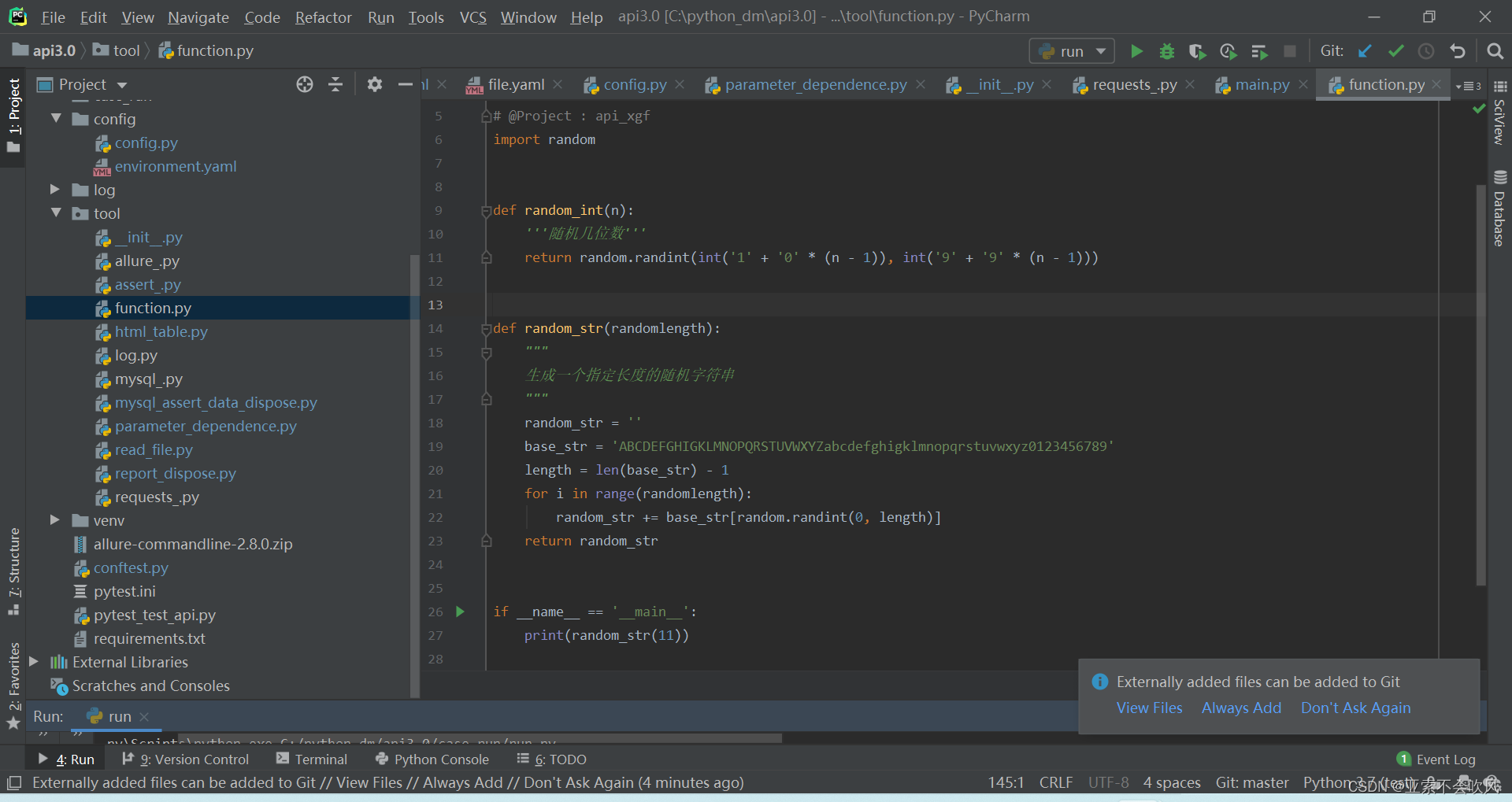Open the profiler run icon

[x=1228, y=51]
